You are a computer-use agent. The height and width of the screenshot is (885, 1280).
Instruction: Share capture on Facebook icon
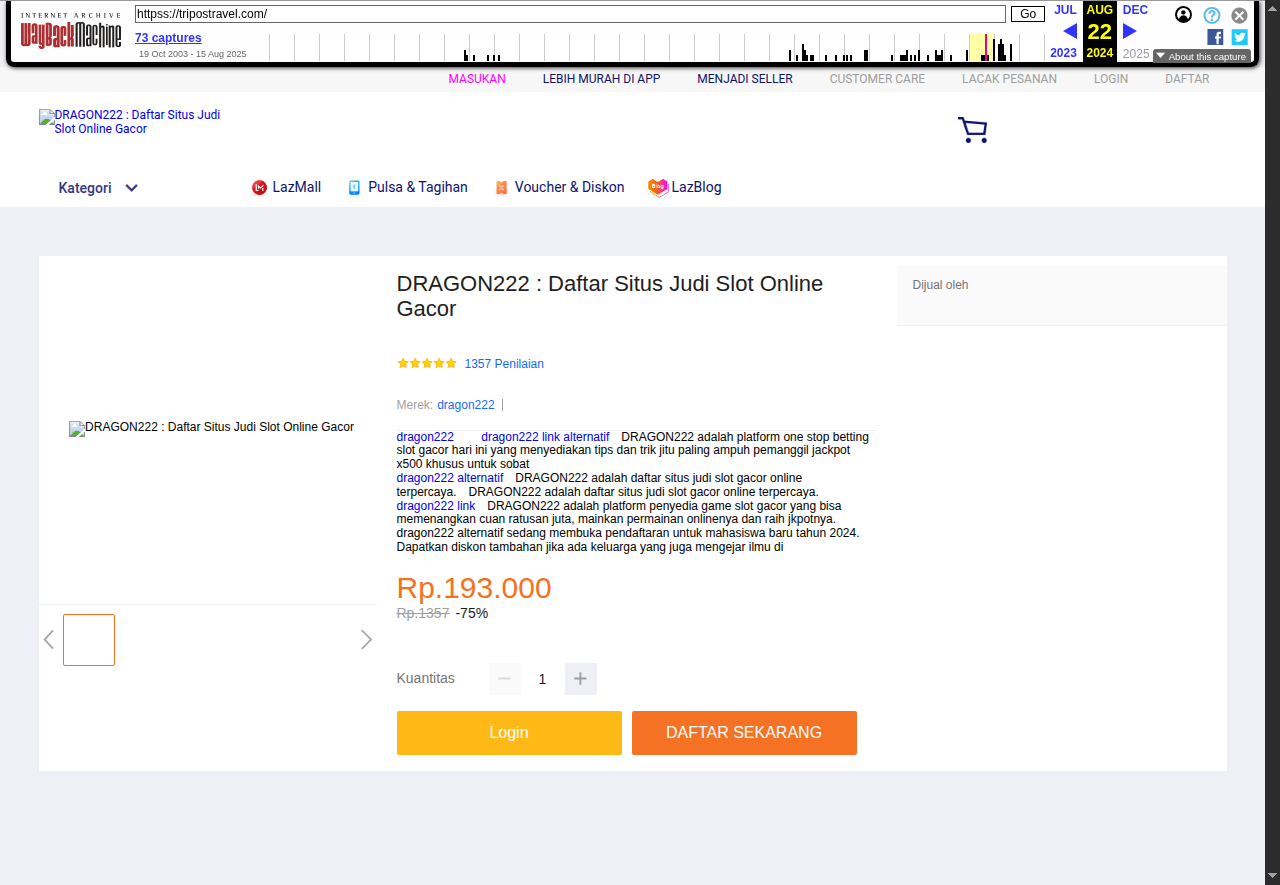pos(1215,37)
